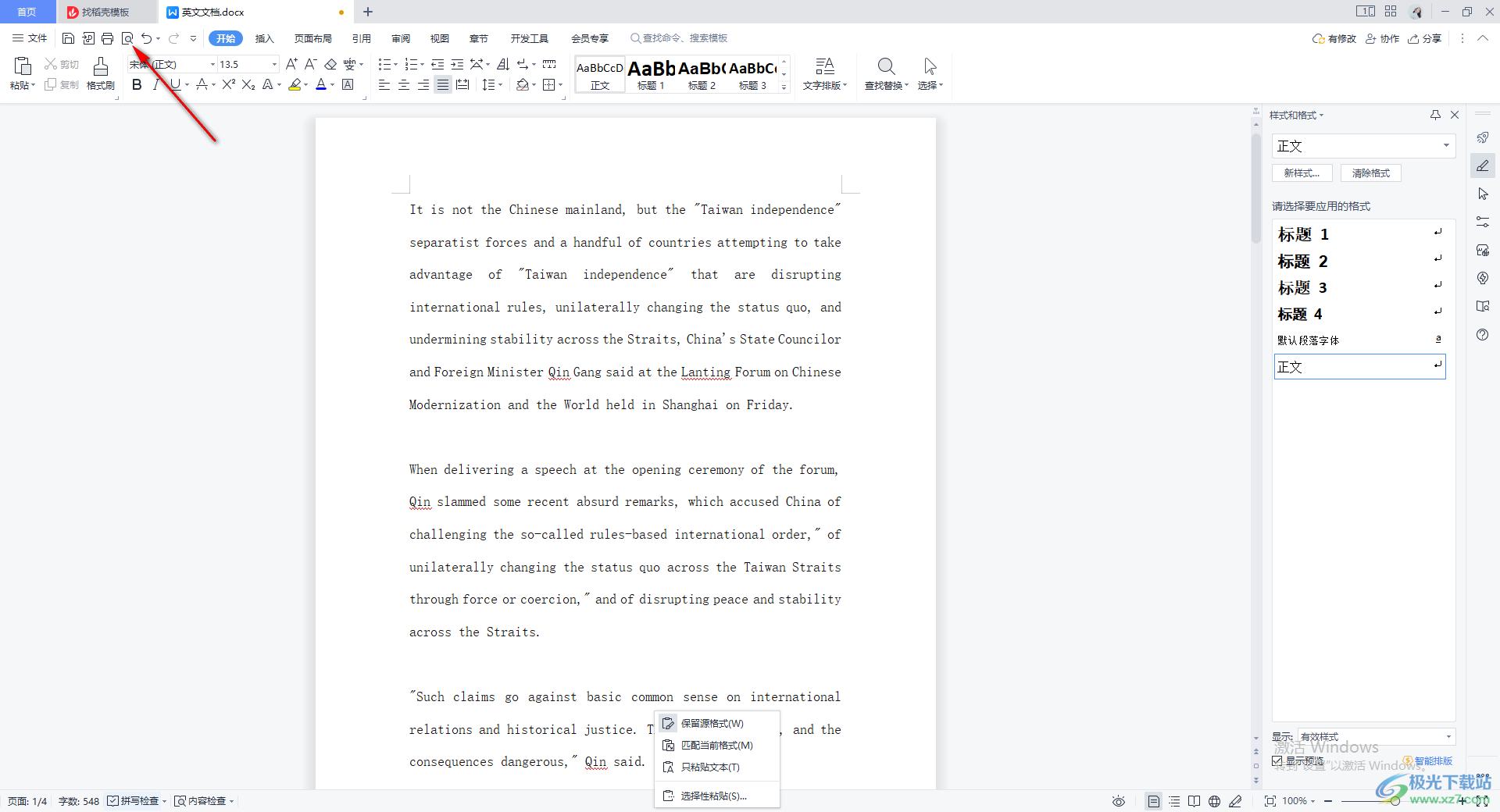
Task: Switch to the 插入 ribbon tab
Action: click(265, 38)
